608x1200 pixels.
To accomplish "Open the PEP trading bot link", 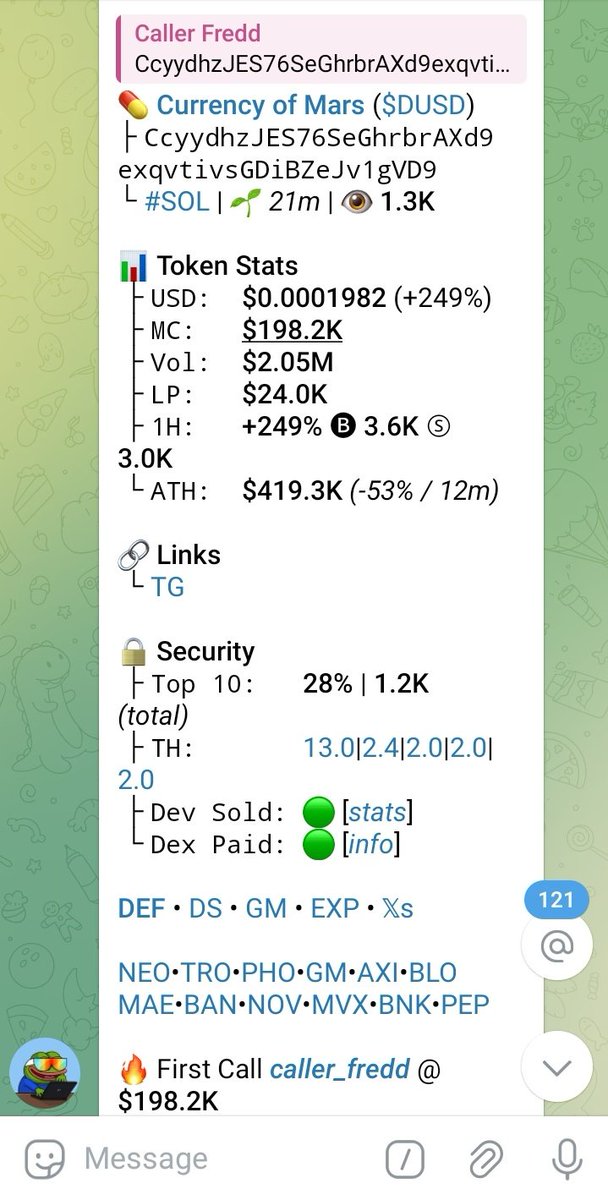I will 464,1004.
